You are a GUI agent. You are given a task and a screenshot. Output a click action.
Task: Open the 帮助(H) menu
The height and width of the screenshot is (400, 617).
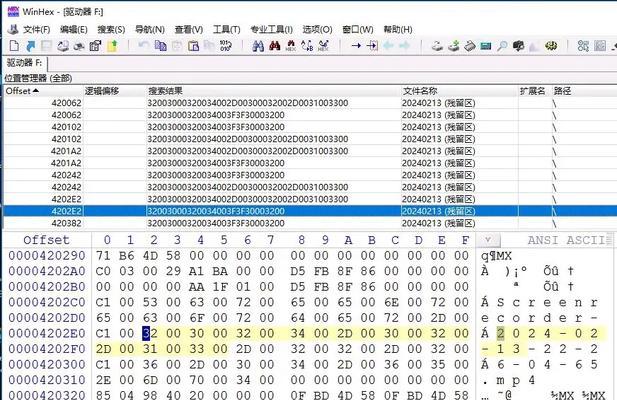coord(398,29)
